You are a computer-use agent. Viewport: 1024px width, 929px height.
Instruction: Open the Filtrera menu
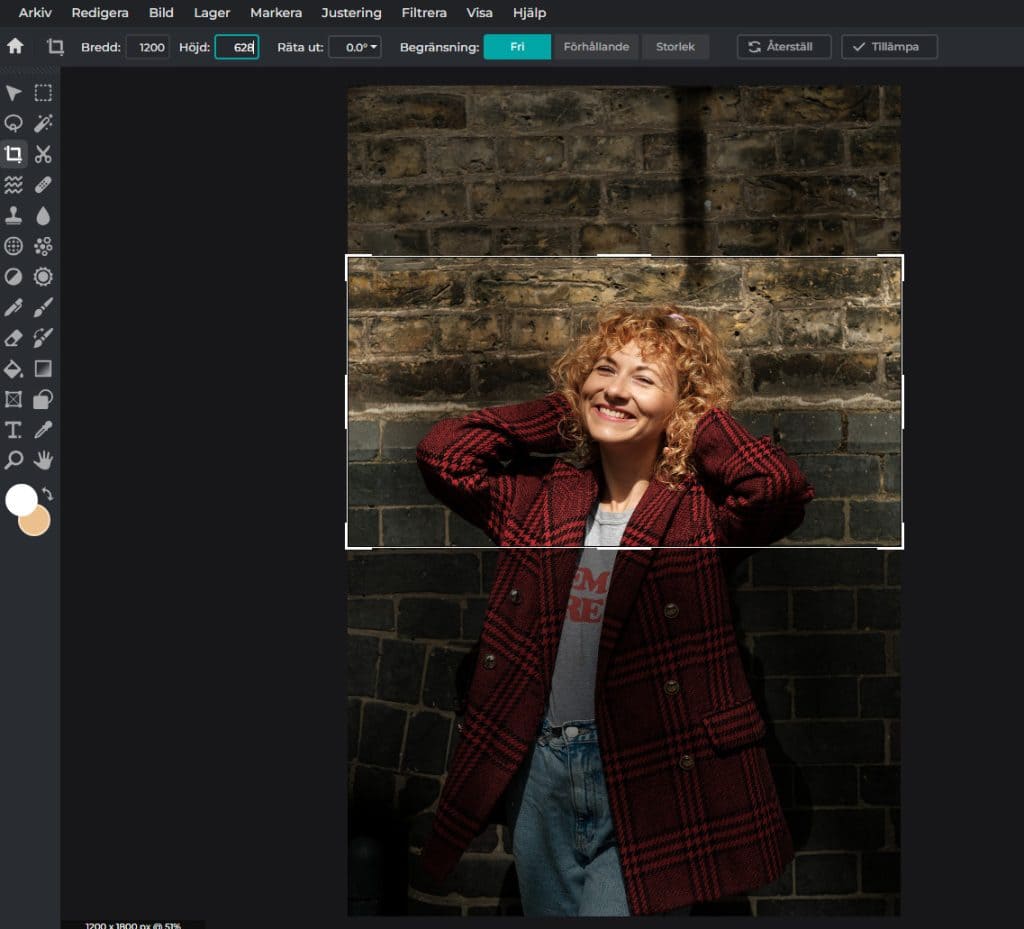424,13
